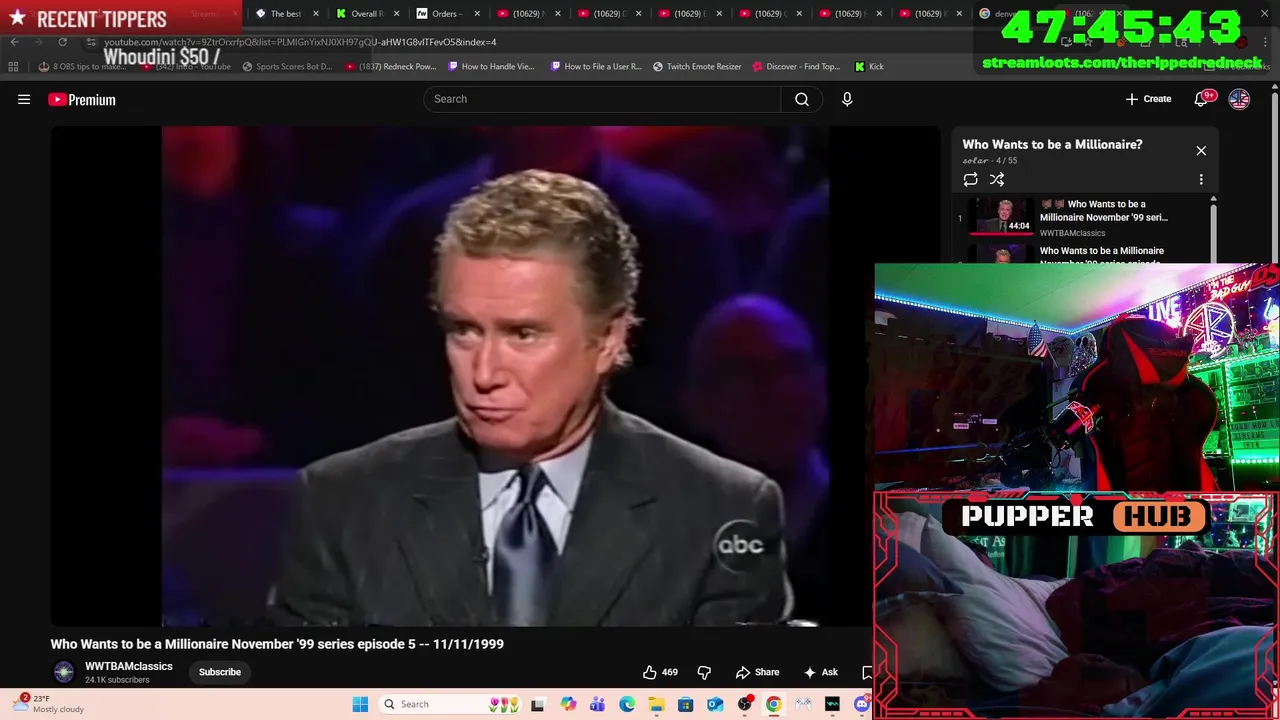Screen dimensions: 1280x720
Task: Click the Create button
Action: (1148, 99)
